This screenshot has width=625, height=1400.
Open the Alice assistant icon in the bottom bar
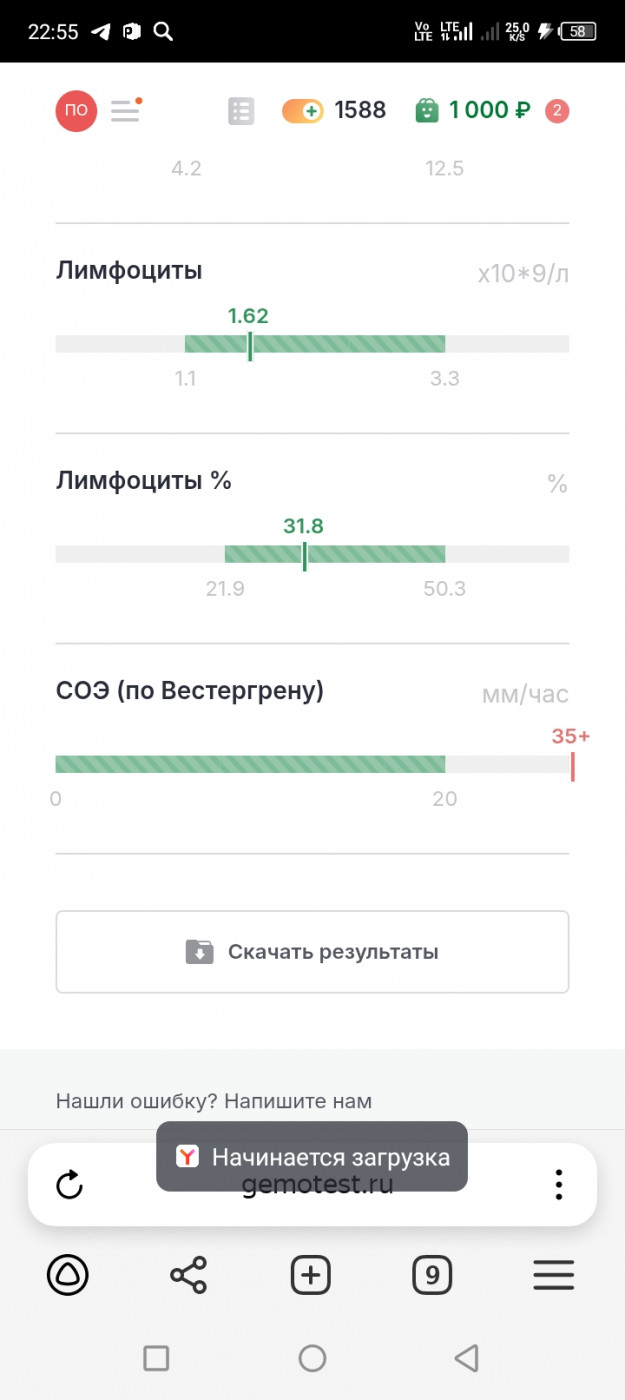(x=68, y=1275)
